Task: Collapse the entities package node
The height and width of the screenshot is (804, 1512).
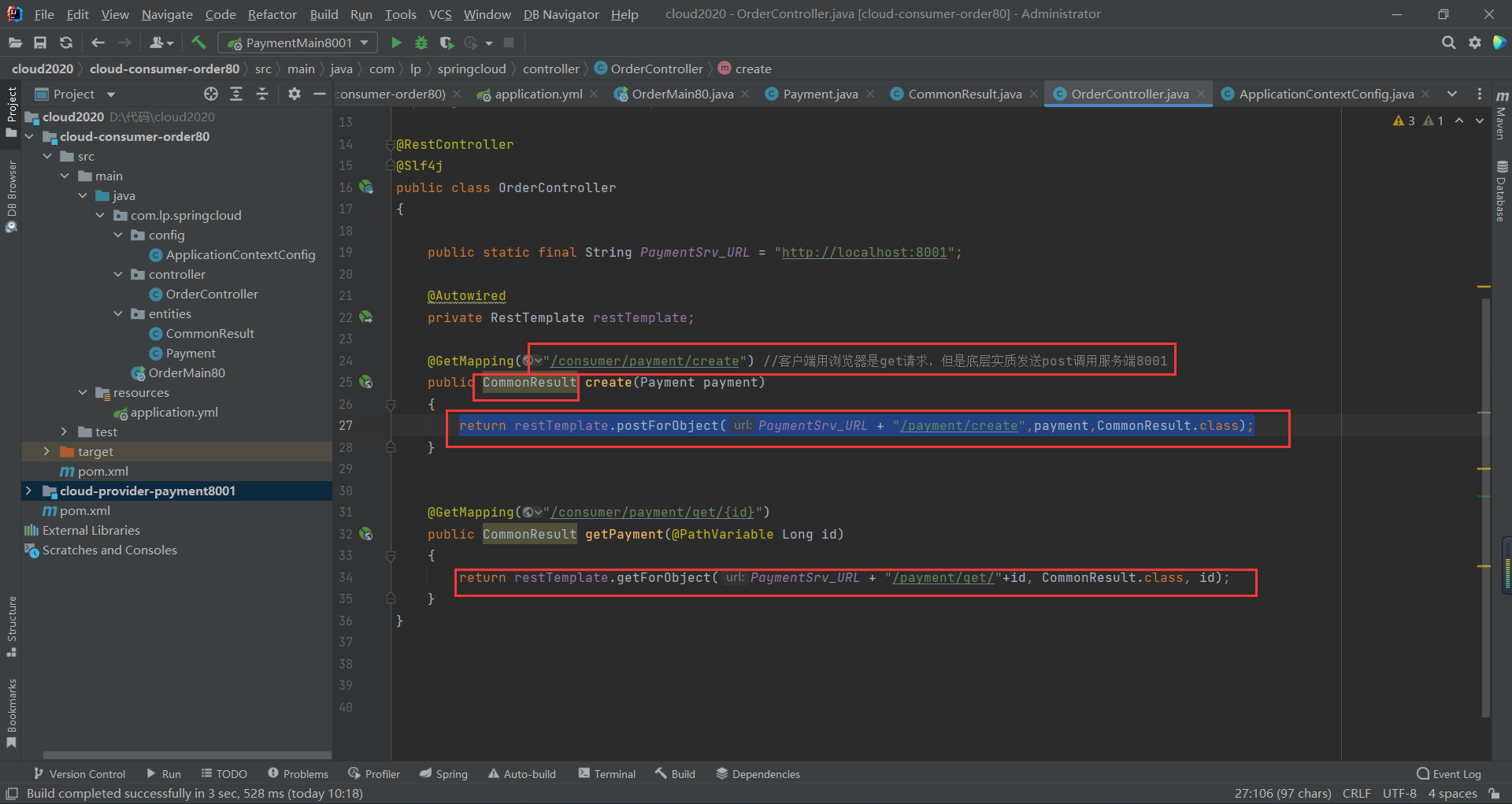Action: pos(118,313)
